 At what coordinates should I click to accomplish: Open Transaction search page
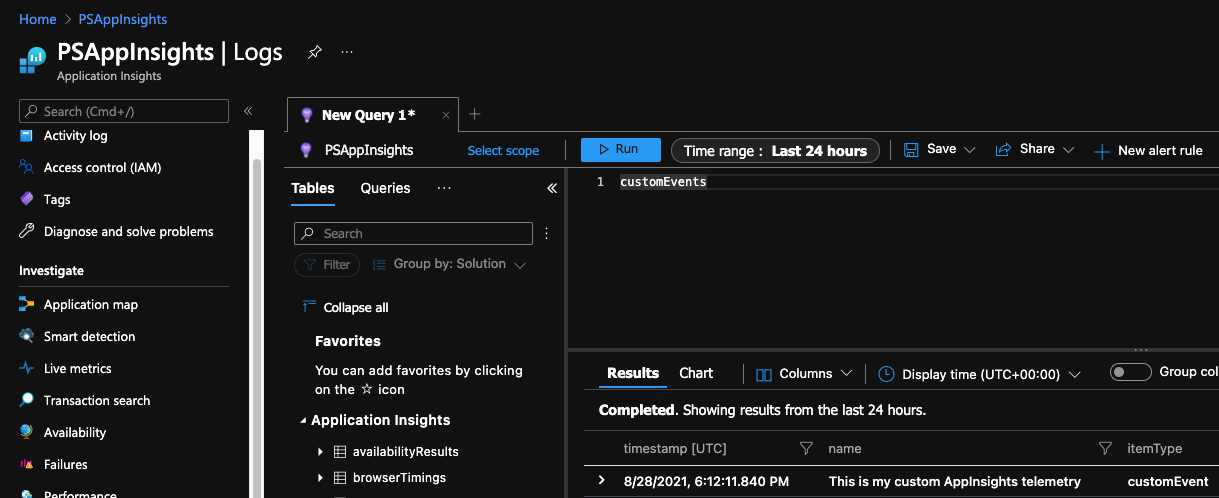click(97, 401)
